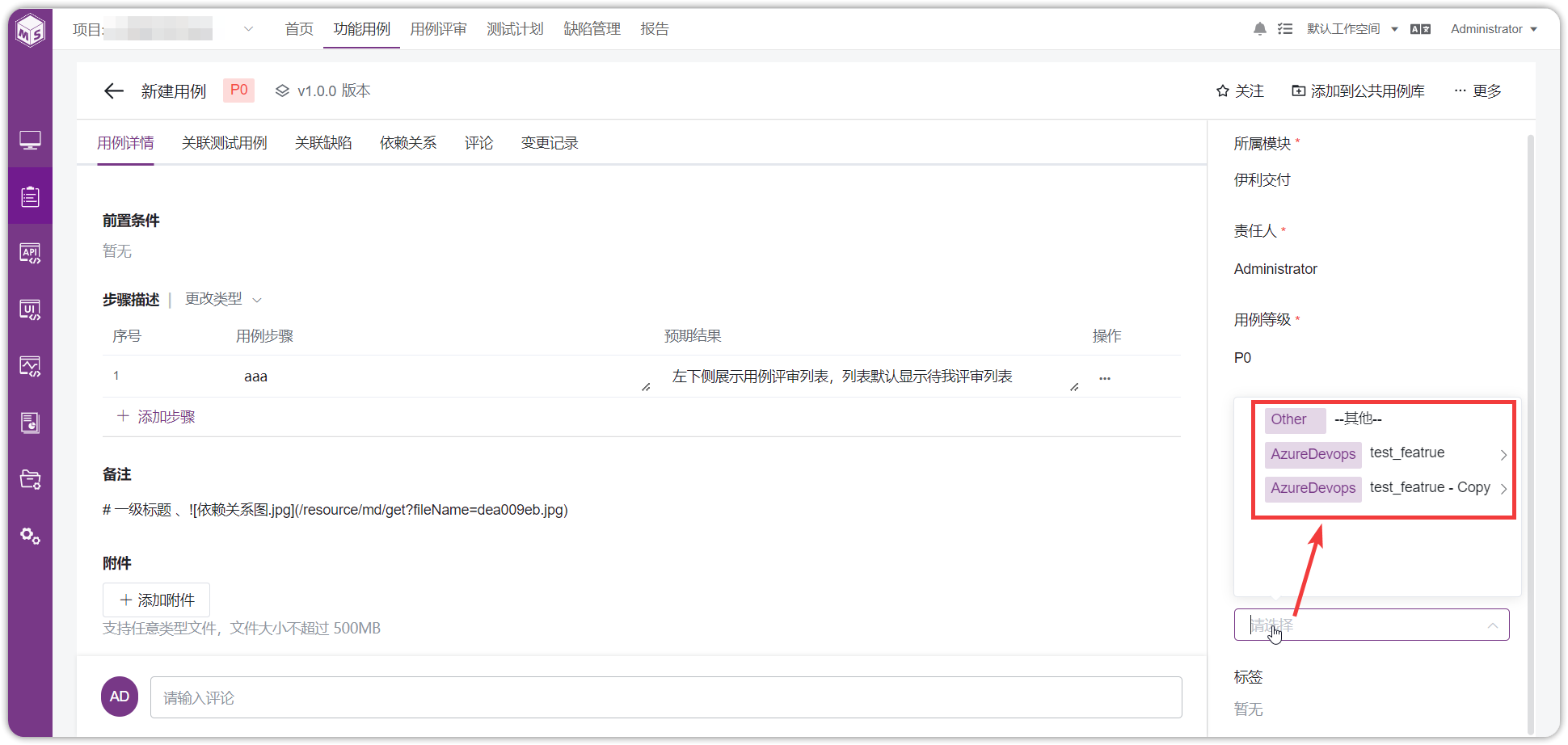Click the star icon to follow case

pyautogui.click(x=1223, y=91)
